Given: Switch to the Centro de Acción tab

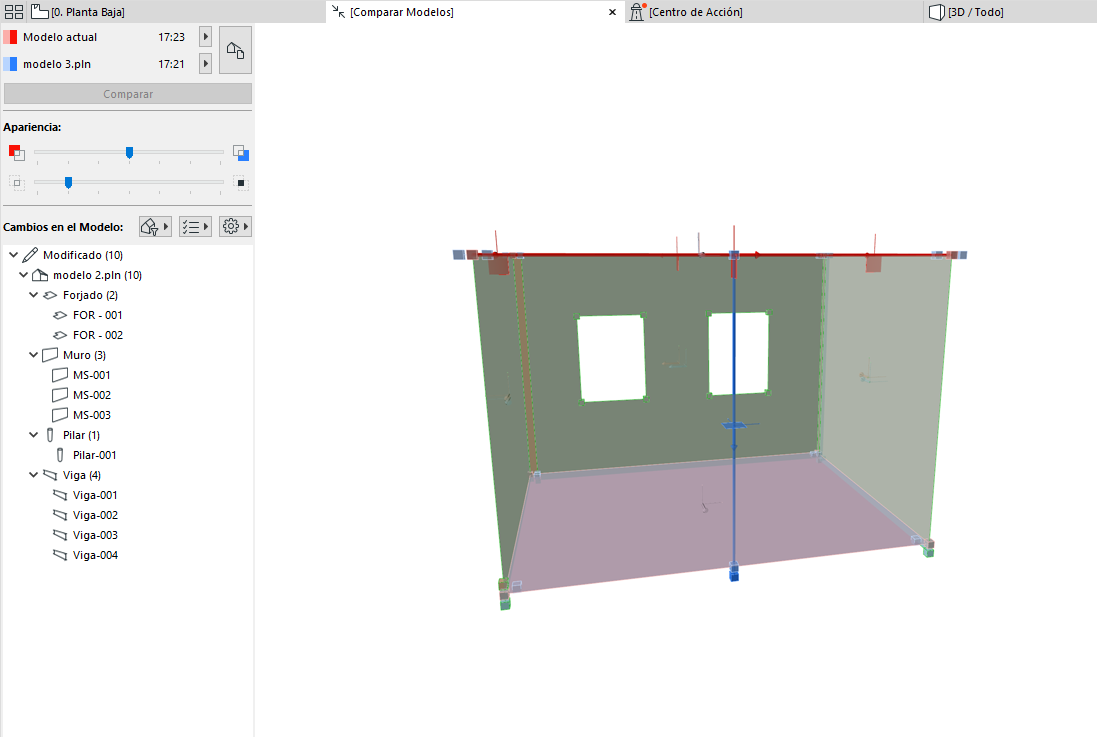Looking at the screenshot, I should coord(695,12).
